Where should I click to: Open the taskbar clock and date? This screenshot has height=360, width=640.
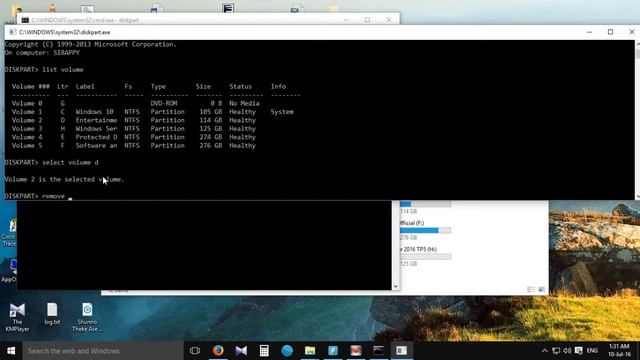(x=619, y=351)
